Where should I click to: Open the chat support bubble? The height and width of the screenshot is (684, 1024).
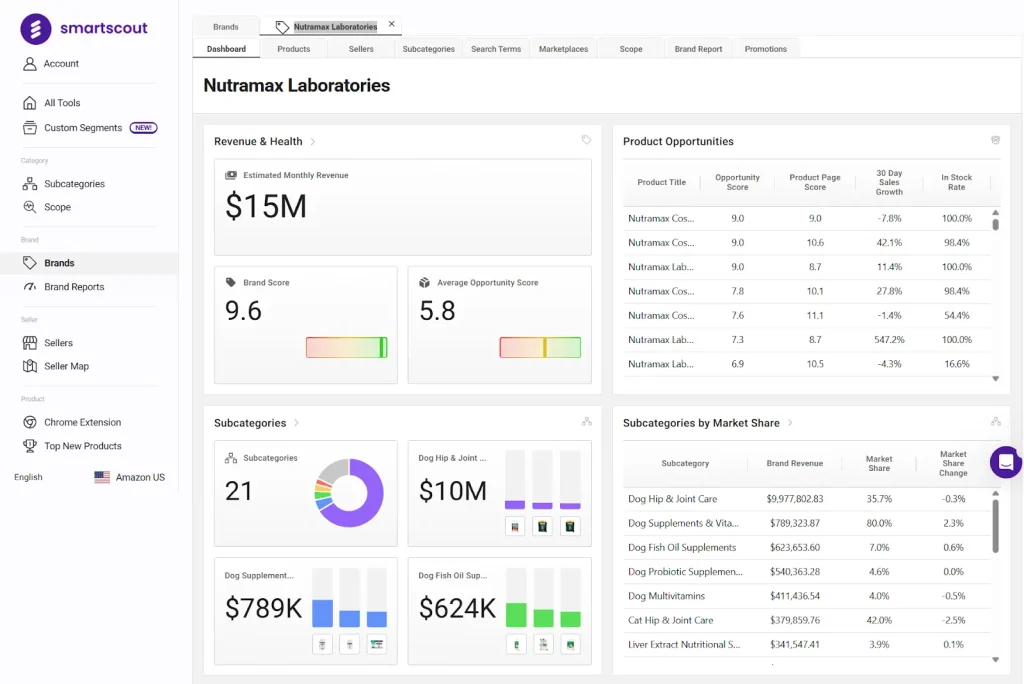(1006, 463)
